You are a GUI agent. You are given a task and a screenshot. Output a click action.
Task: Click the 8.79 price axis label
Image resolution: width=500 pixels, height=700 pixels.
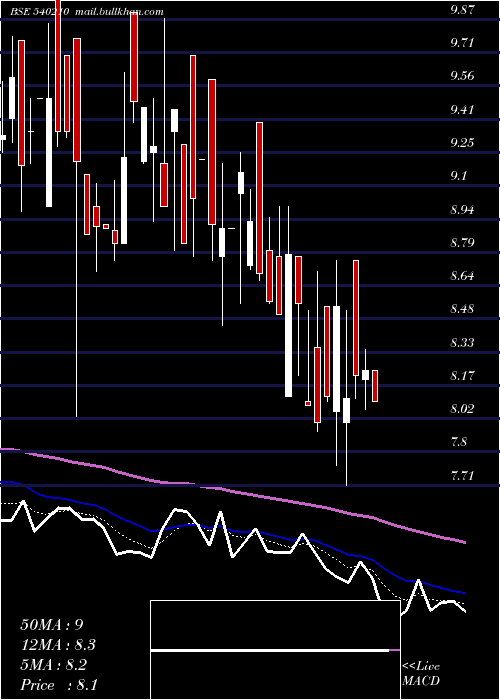[462, 242]
